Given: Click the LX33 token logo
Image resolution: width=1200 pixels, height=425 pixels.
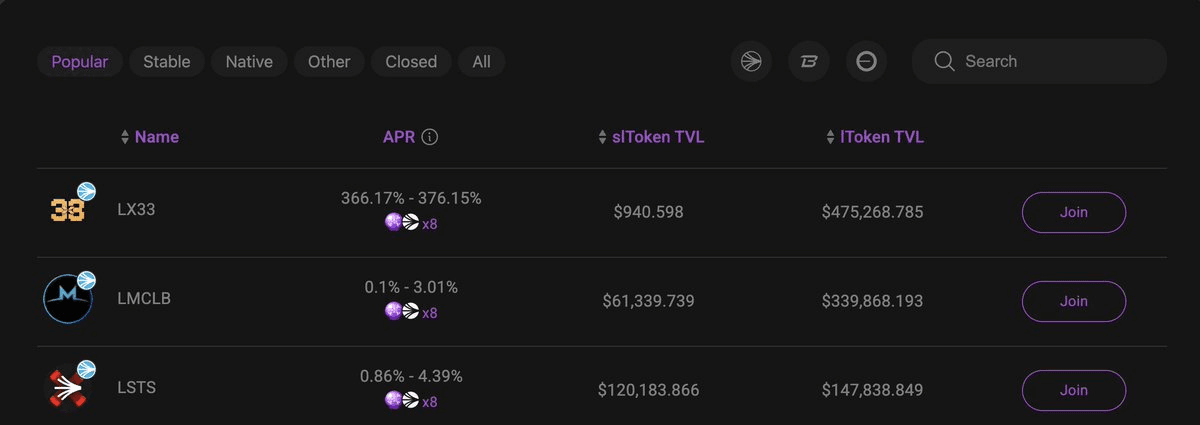Looking at the screenshot, I should (68, 209).
